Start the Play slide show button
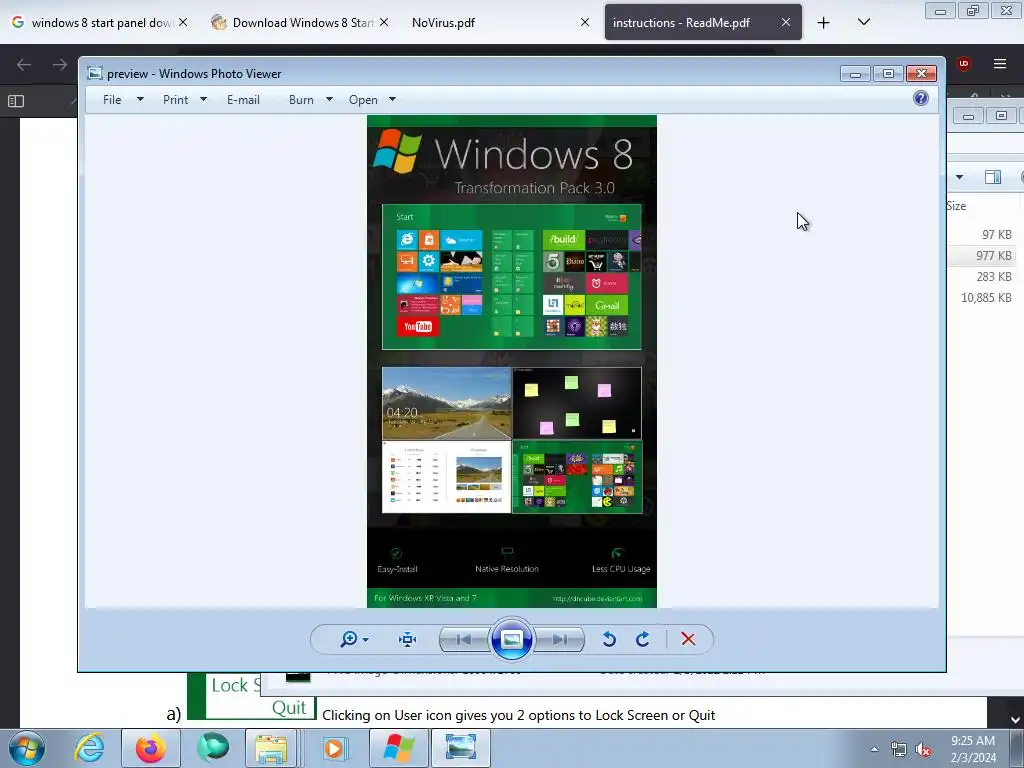1024x768 pixels. coord(511,639)
